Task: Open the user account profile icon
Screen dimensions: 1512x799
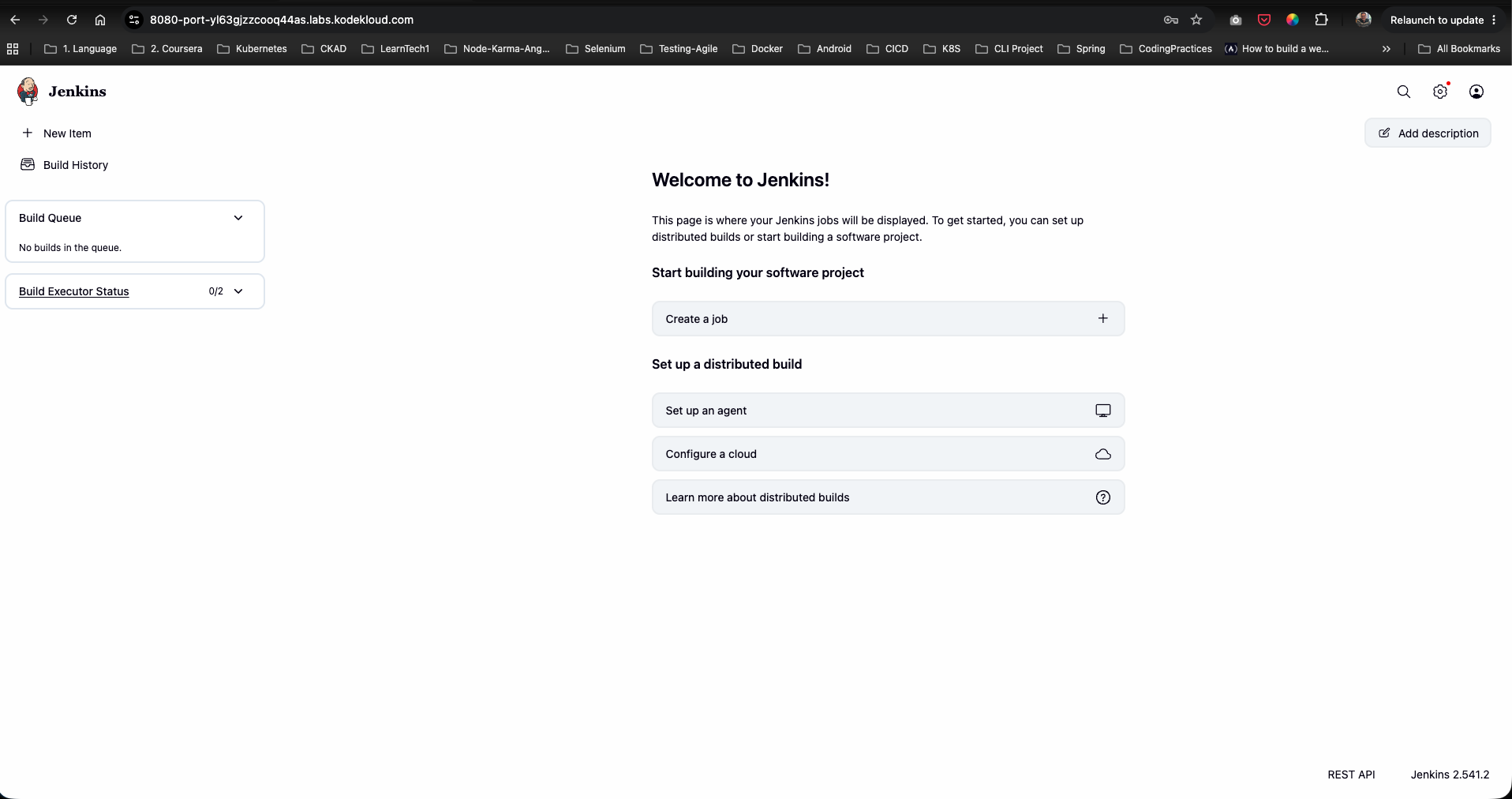Action: click(x=1476, y=92)
